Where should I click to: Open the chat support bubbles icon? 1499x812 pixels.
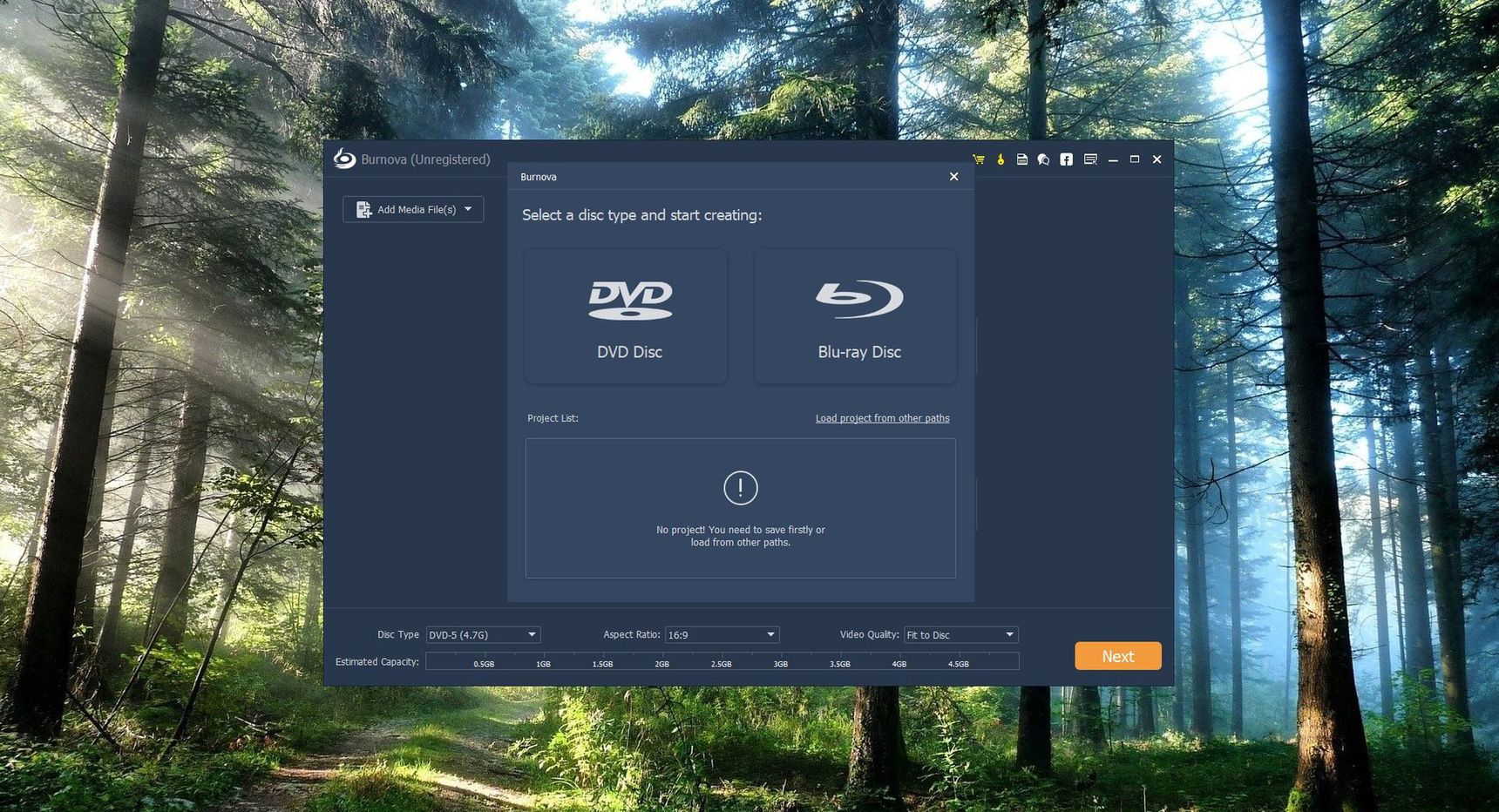(1044, 159)
